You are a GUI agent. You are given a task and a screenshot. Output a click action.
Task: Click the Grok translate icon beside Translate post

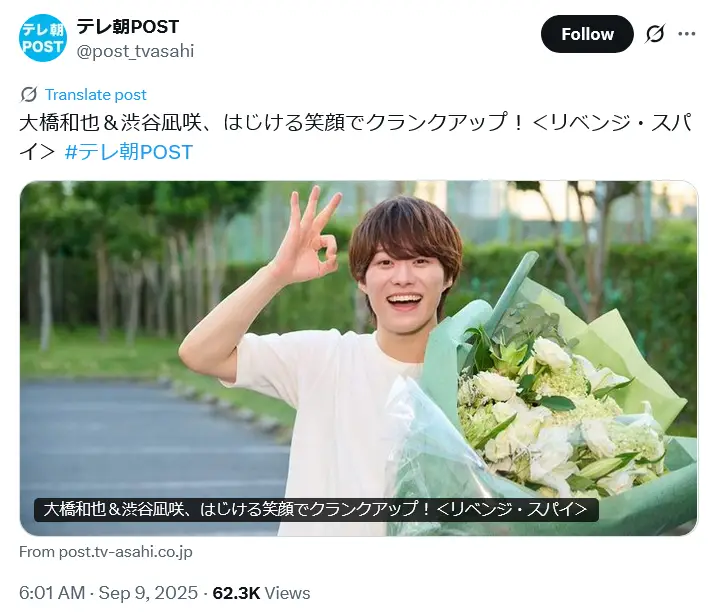point(29,95)
